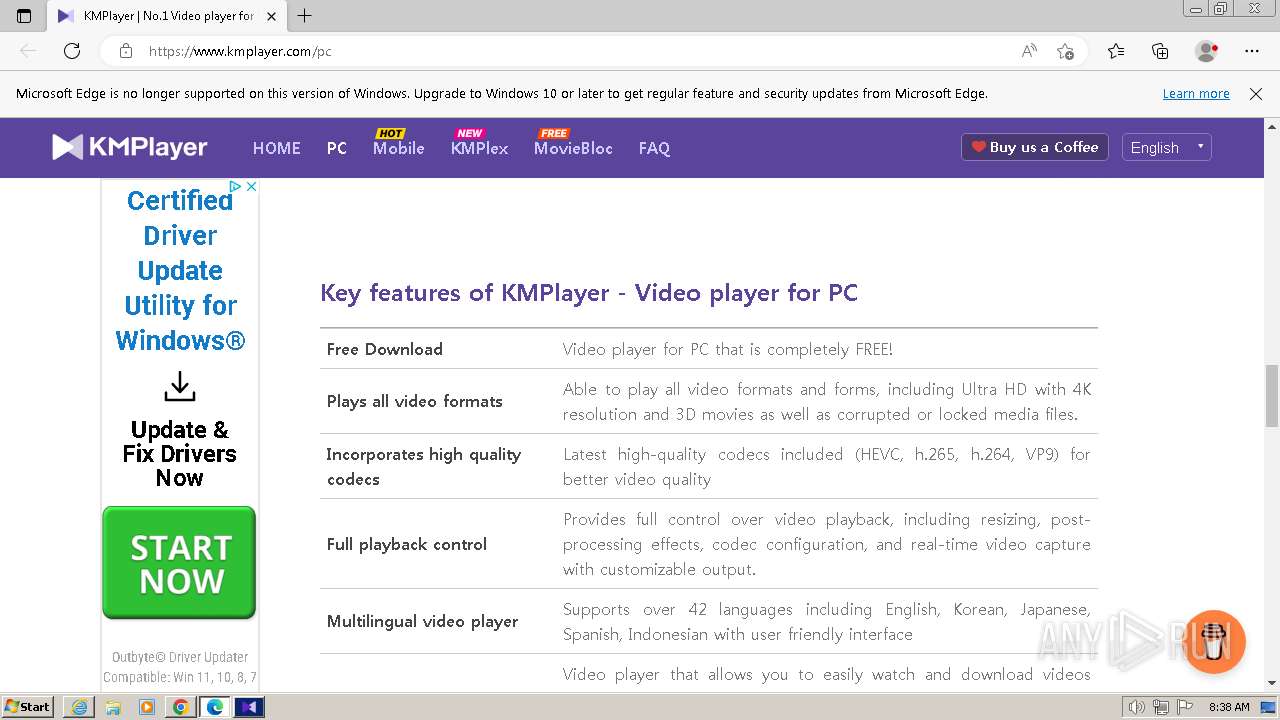Go back to previous page
The width and height of the screenshot is (1280, 720).
(28, 51)
